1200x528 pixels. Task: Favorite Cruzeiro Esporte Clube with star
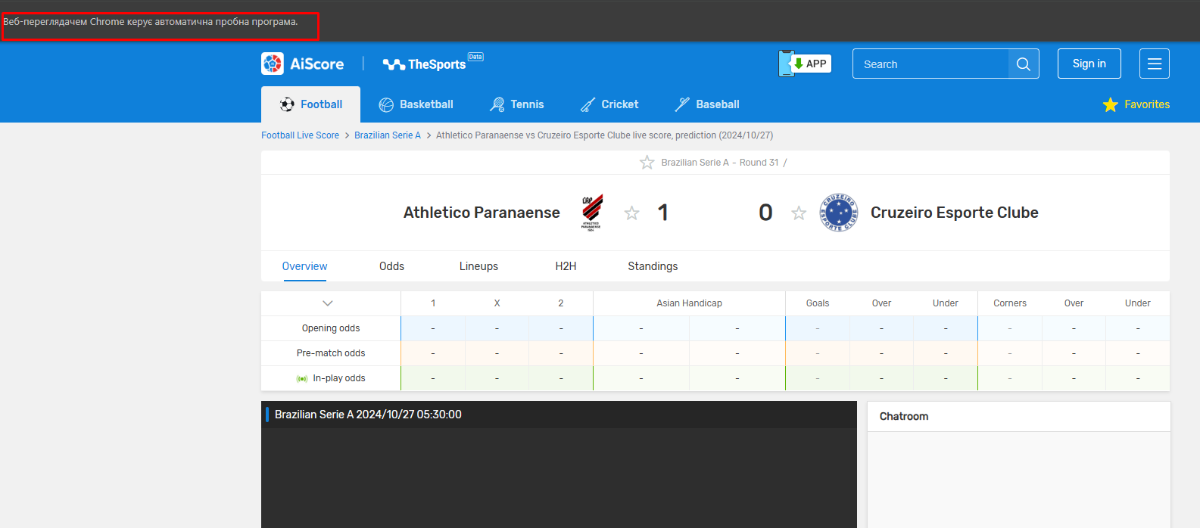[798, 213]
